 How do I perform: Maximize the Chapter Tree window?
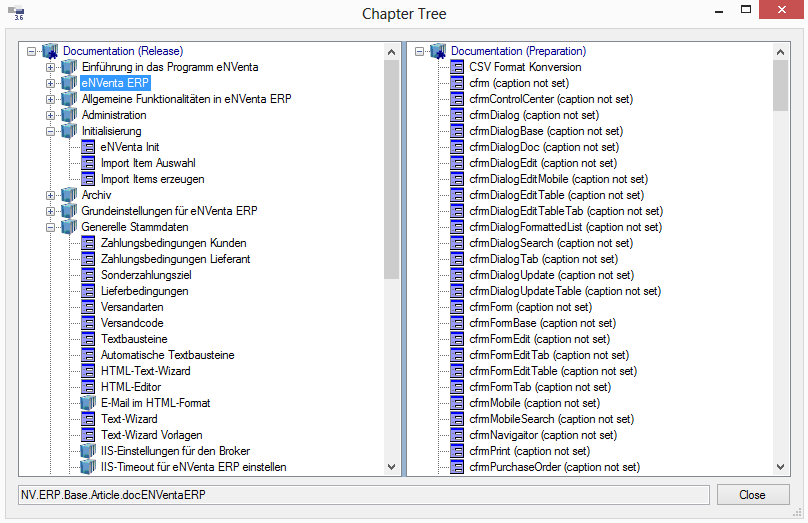[746, 9]
